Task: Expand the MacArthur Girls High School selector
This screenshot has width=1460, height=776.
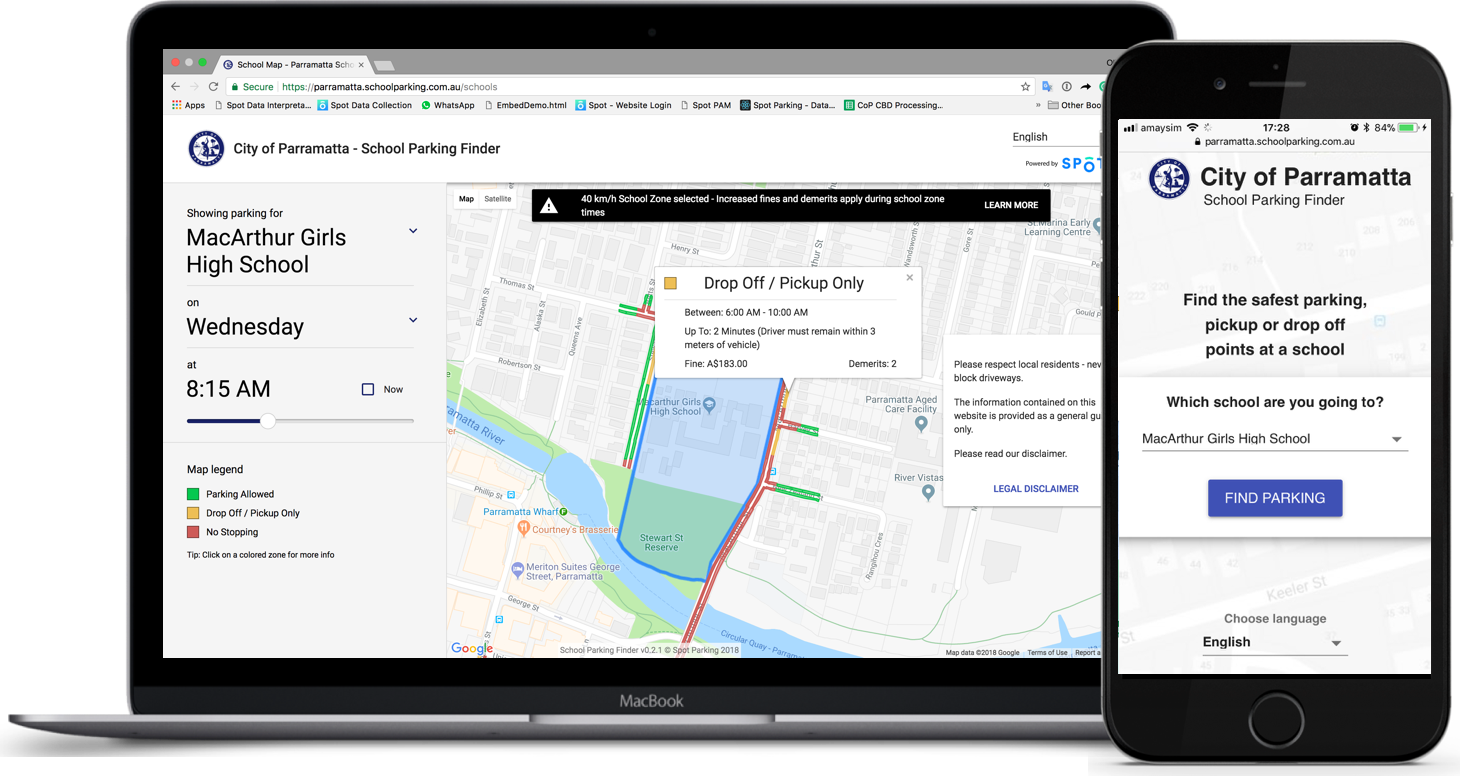Action: pyautogui.click(x=413, y=231)
